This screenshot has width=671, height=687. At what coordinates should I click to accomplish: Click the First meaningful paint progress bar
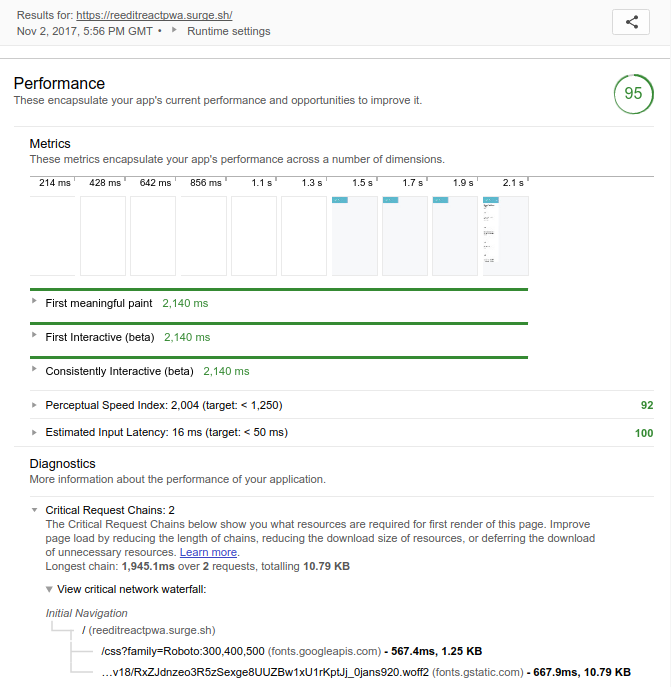click(279, 289)
